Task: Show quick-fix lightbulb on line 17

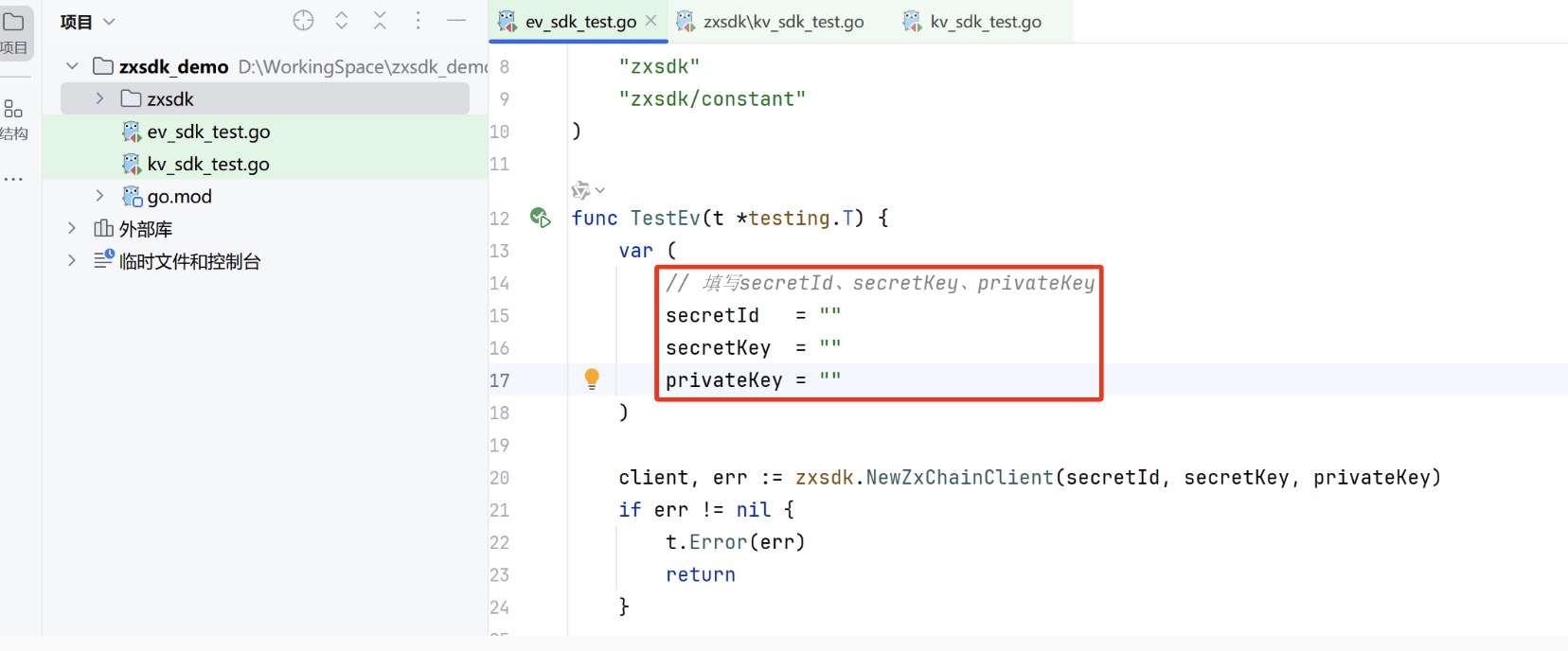Action: click(x=592, y=379)
